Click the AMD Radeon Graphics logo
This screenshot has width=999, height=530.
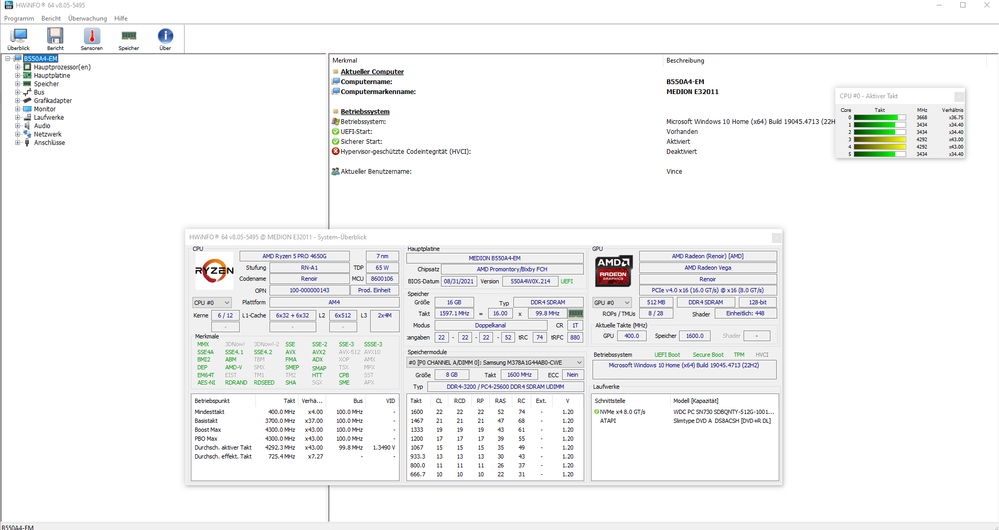pyautogui.click(x=614, y=271)
